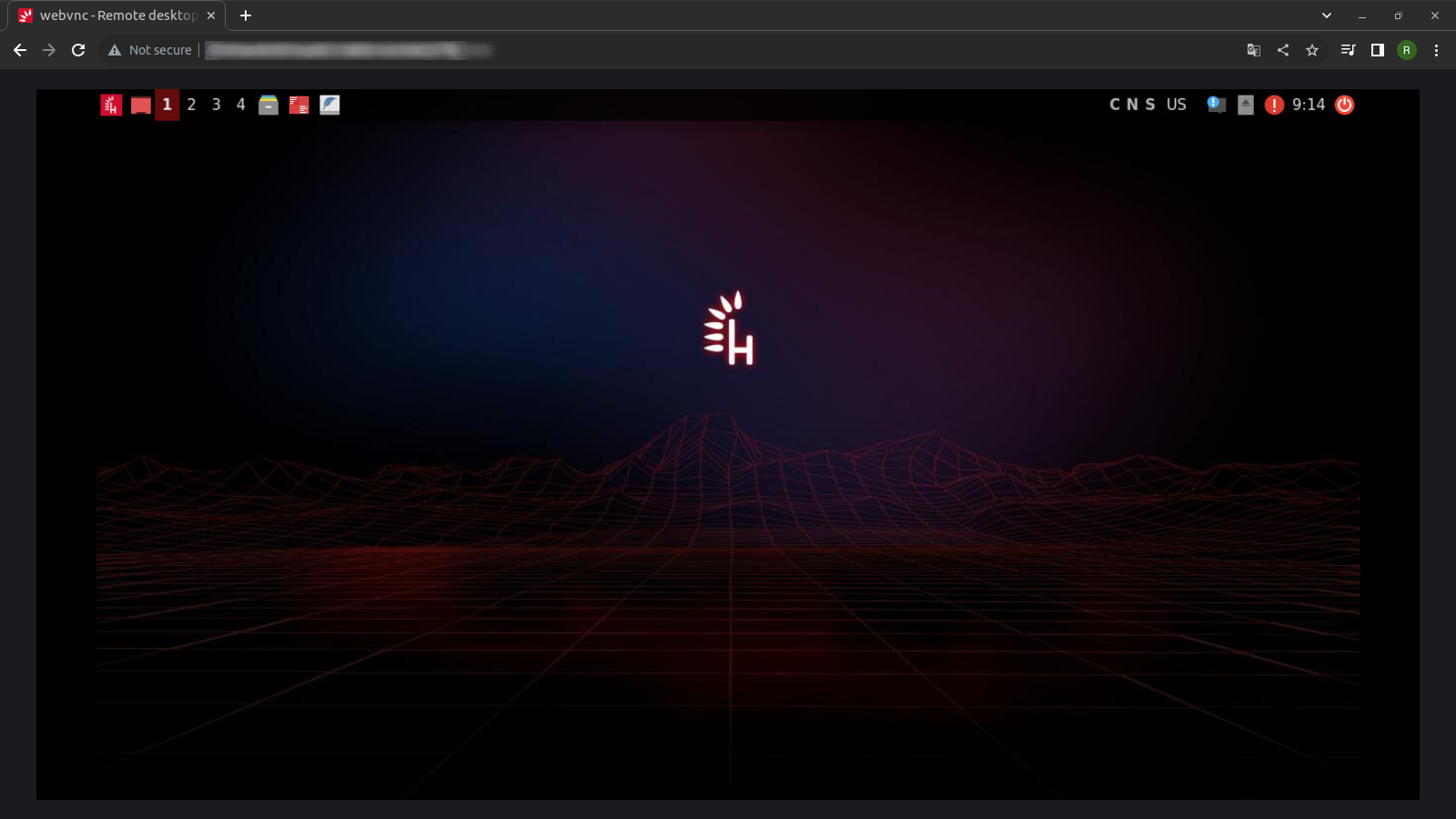The width and height of the screenshot is (1456, 819).
Task: Bookmark this tab with the star
Action: [1312, 50]
